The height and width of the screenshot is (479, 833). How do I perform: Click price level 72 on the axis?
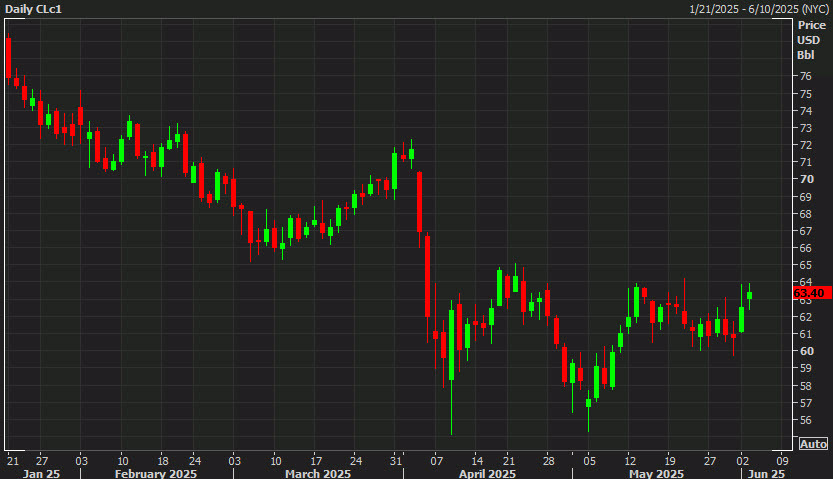click(x=805, y=145)
